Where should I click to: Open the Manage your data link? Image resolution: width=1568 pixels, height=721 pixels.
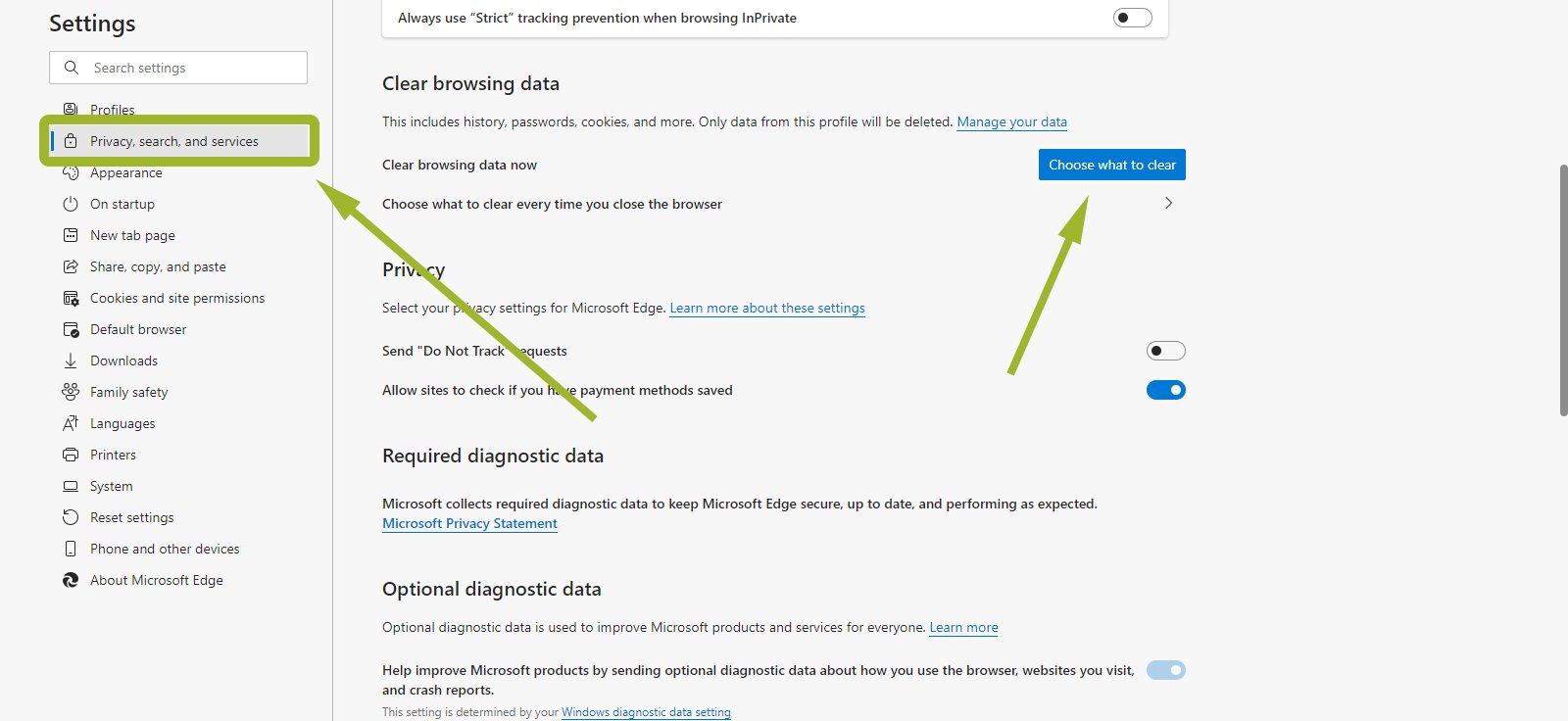click(1011, 121)
